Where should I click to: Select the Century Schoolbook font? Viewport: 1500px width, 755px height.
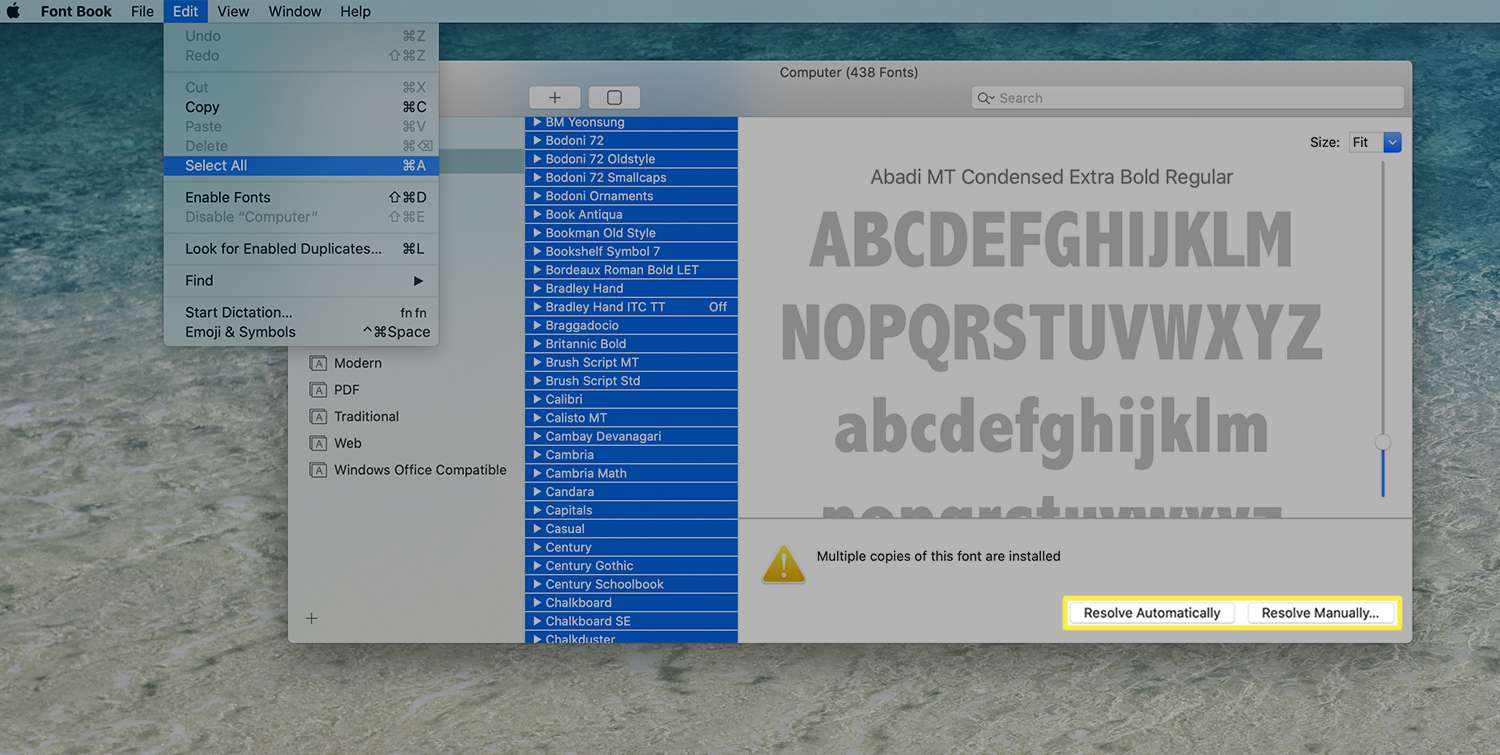point(631,585)
